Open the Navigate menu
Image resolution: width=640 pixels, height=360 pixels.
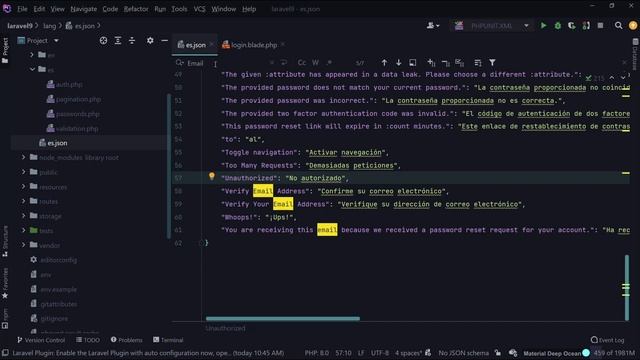[x=83, y=9]
